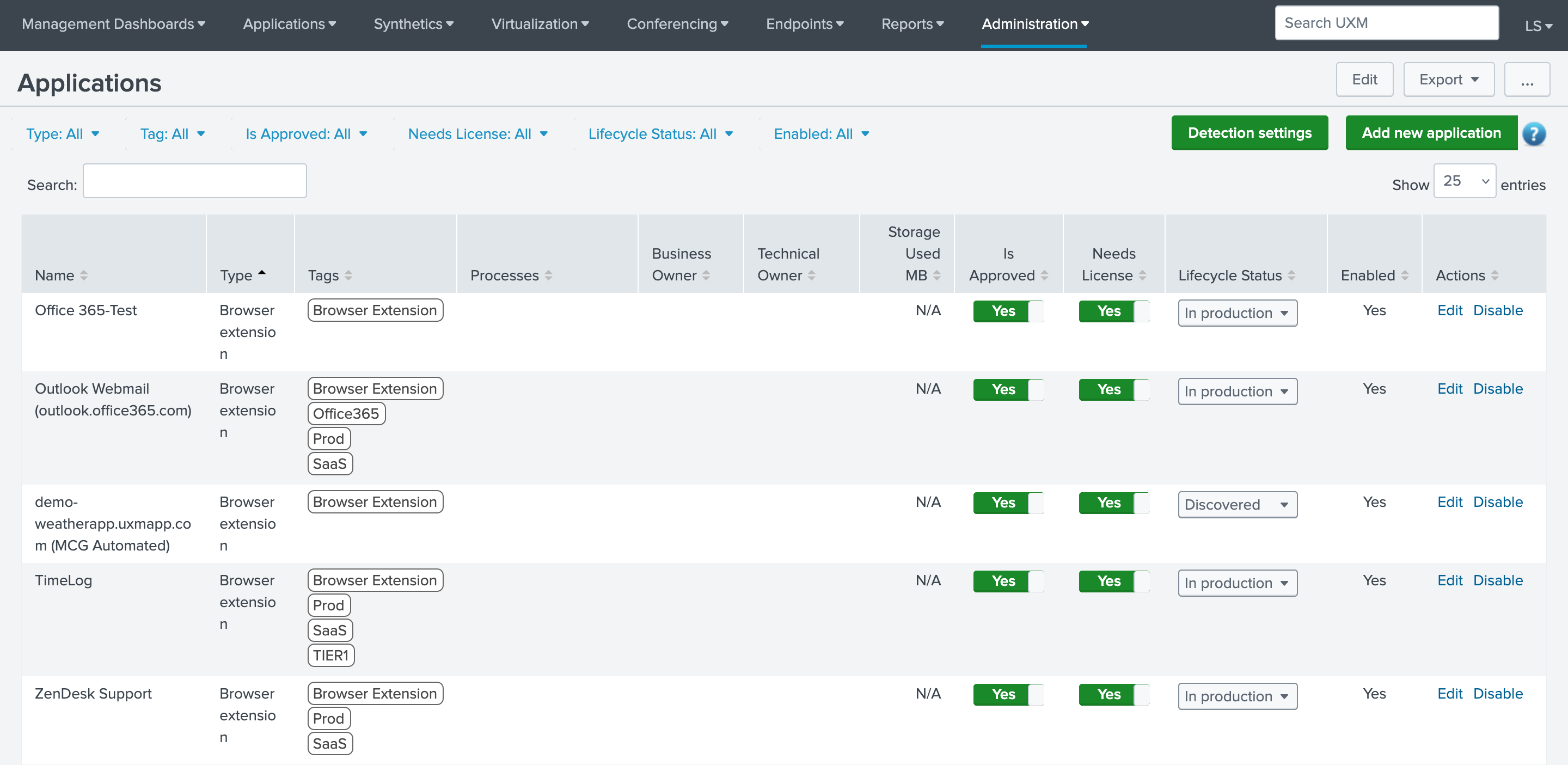The image size is (1568, 765).
Task: Sort by Tags column sort icon
Action: [x=348, y=276]
